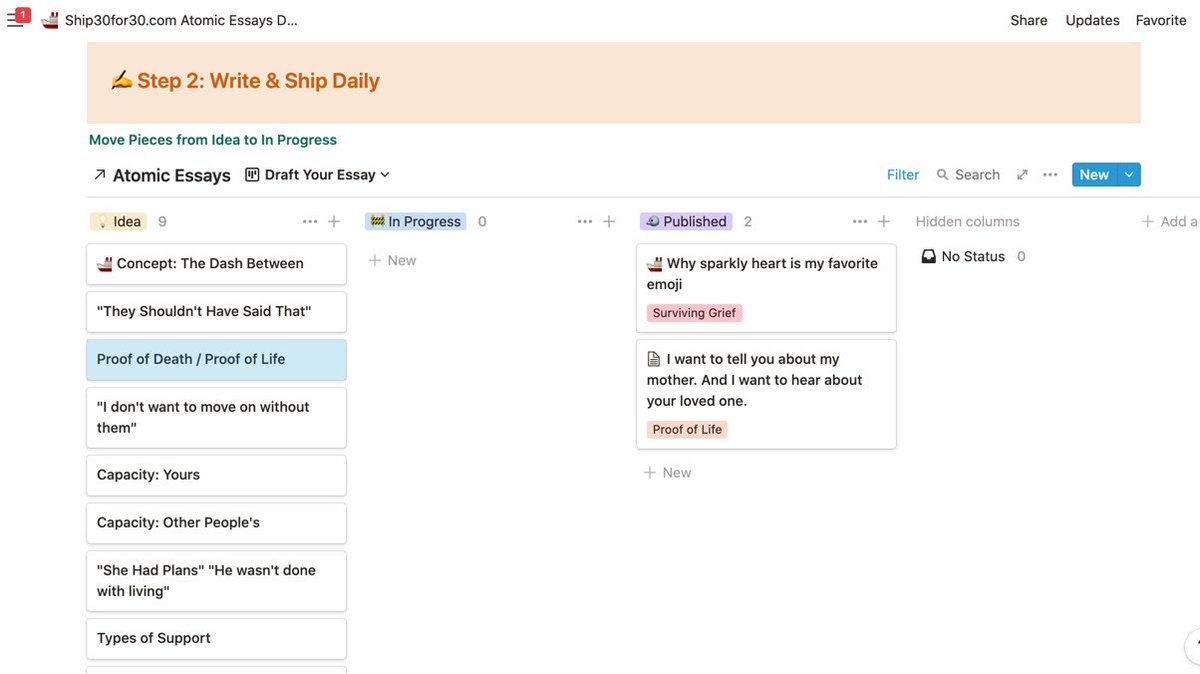Open Idea column three-dot menu

pyautogui.click(x=310, y=222)
